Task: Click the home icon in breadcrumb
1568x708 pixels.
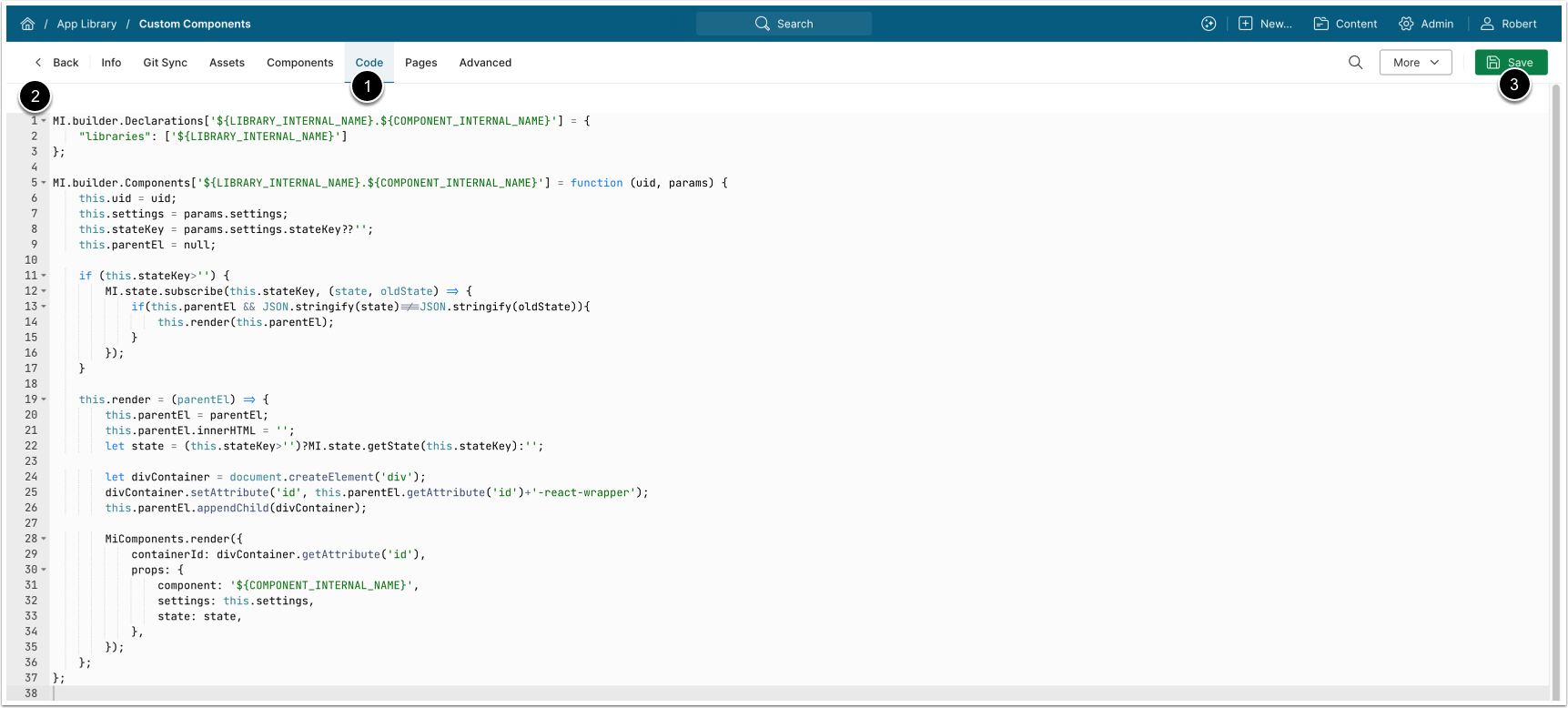Action: pyautogui.click(x=27, y=24)
